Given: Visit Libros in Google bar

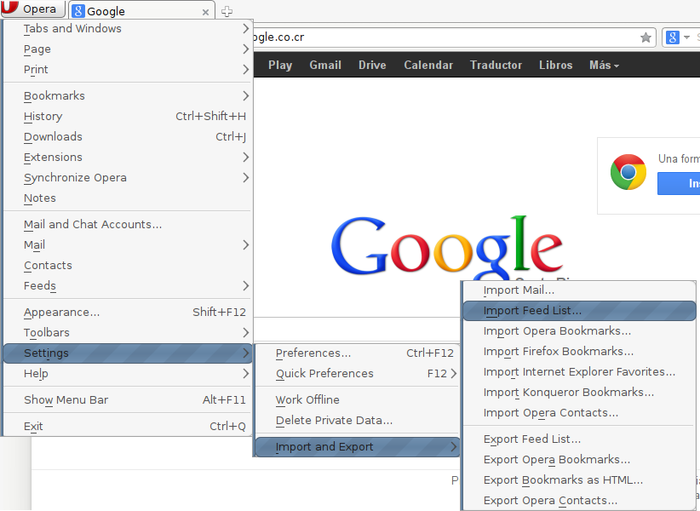Looking at the screenshot, I should [555, 65].
